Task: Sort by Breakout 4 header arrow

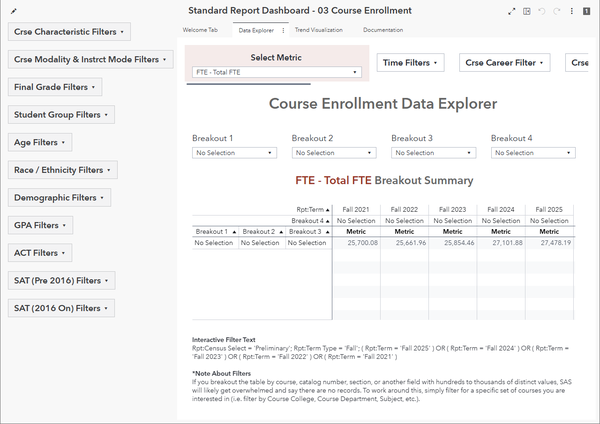Action: [x=328, y=221]
